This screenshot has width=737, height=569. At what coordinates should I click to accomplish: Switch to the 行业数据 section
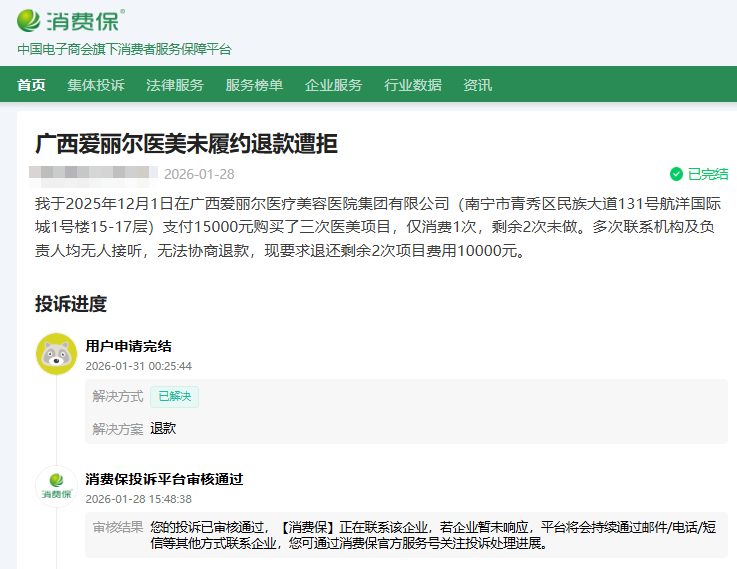pyautogui.click(x=412, y=85)
